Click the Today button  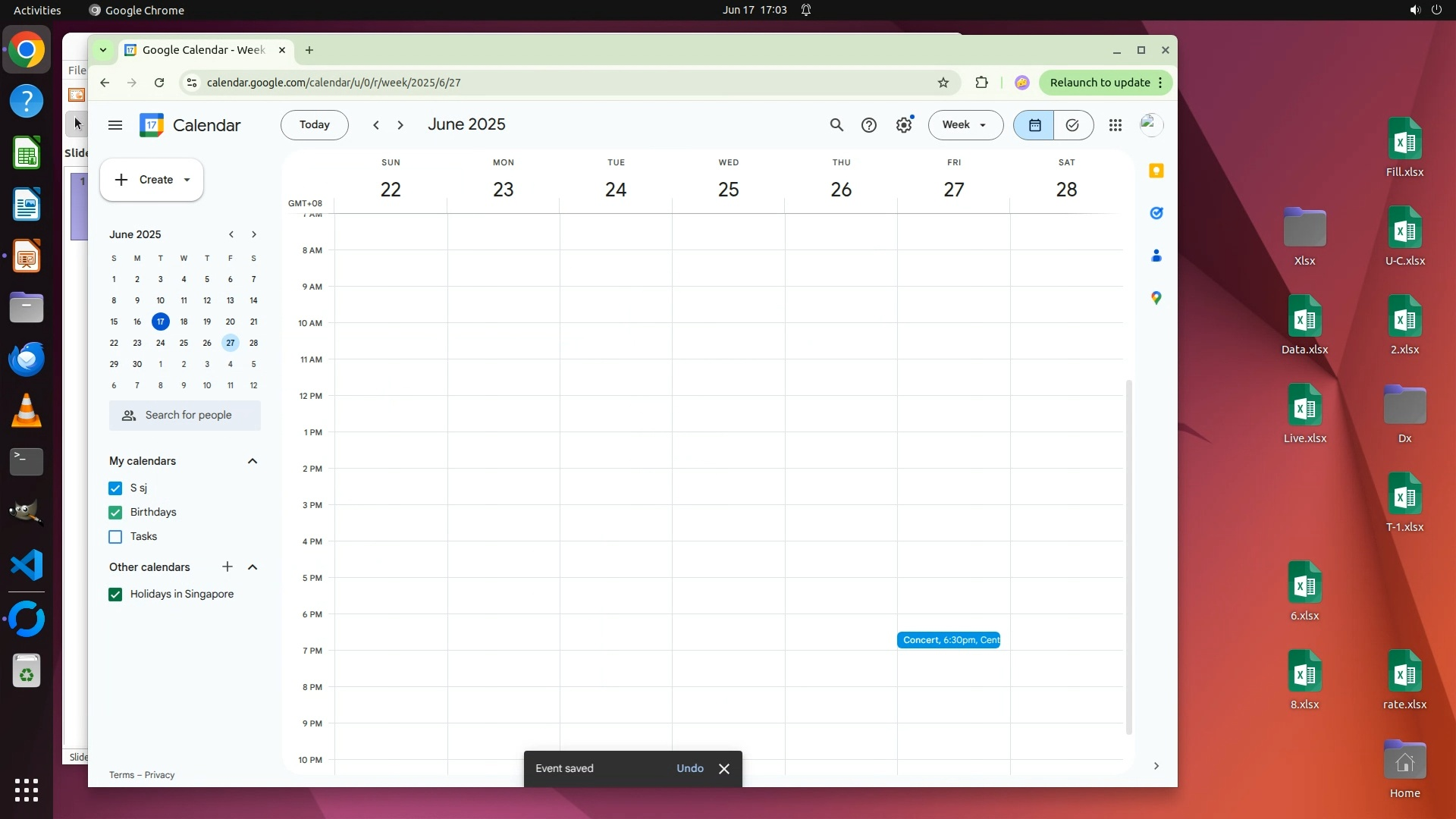(314, 125)
